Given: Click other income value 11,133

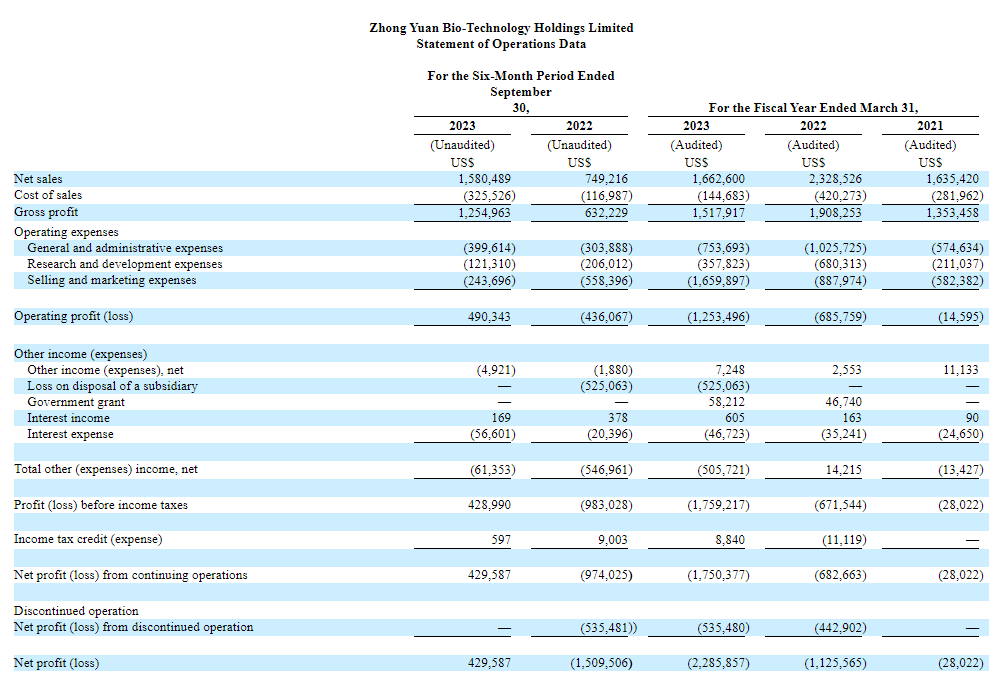Looking at the screenshot, I should pos(960,370).
